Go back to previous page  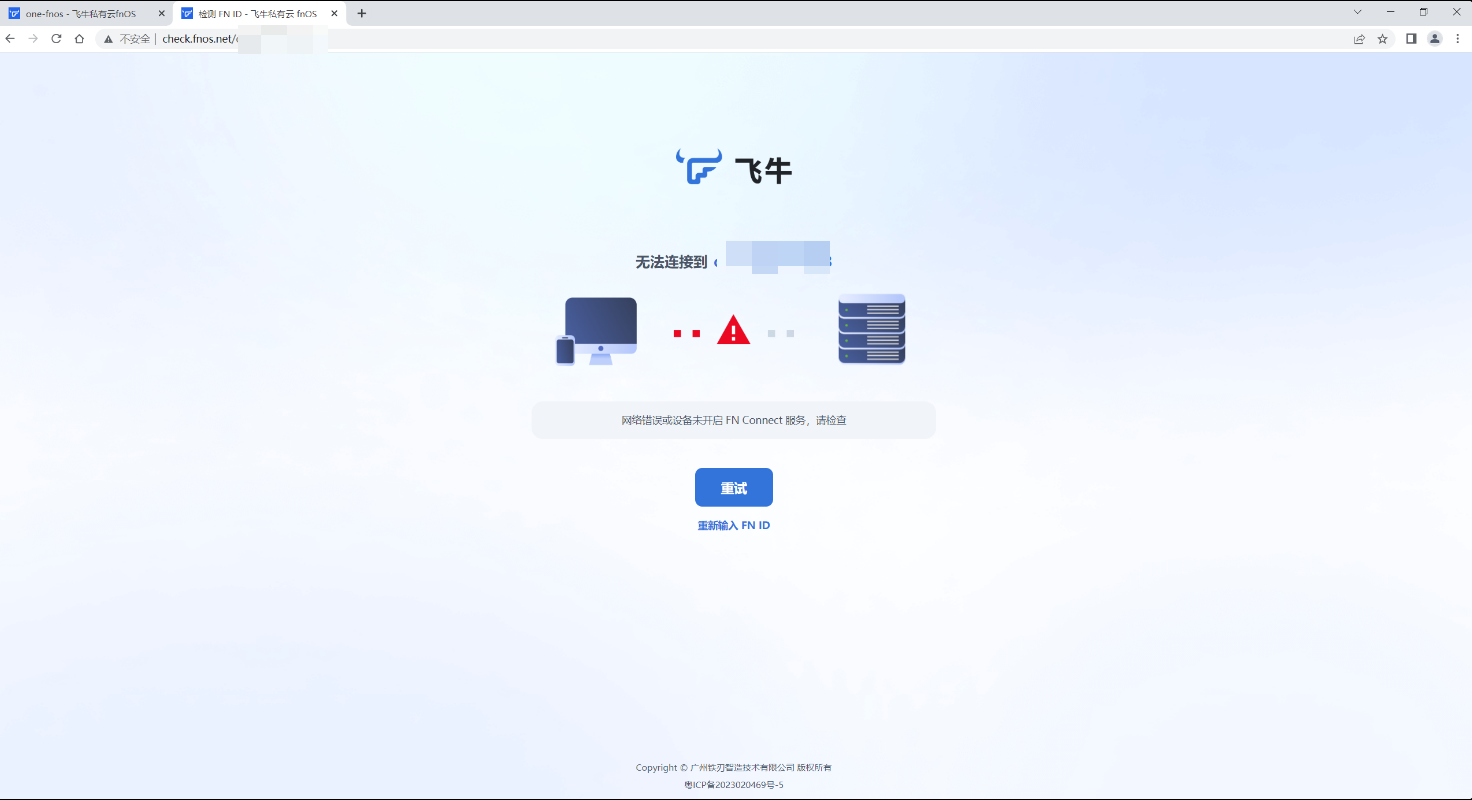(x=10, y=39)
